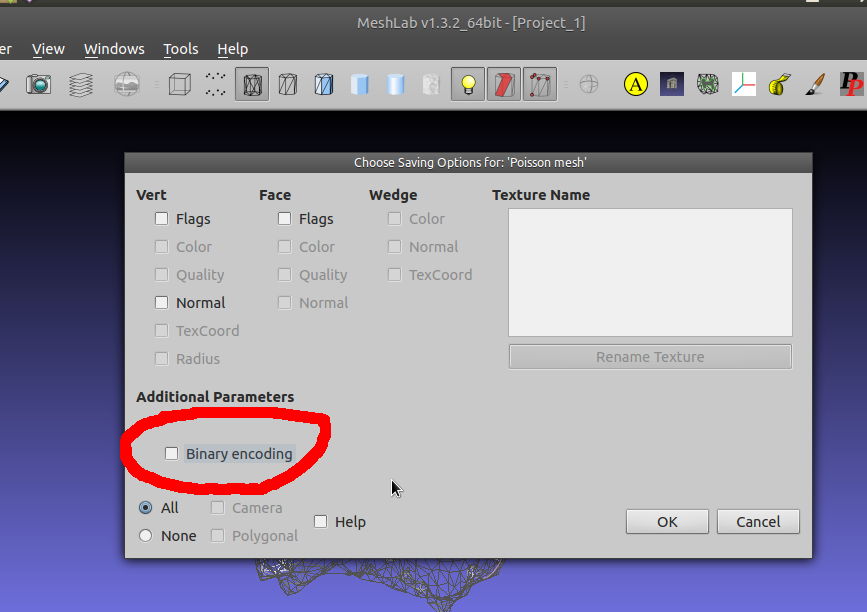
Task: Open the Tools menu
Action: pos(181,49)
